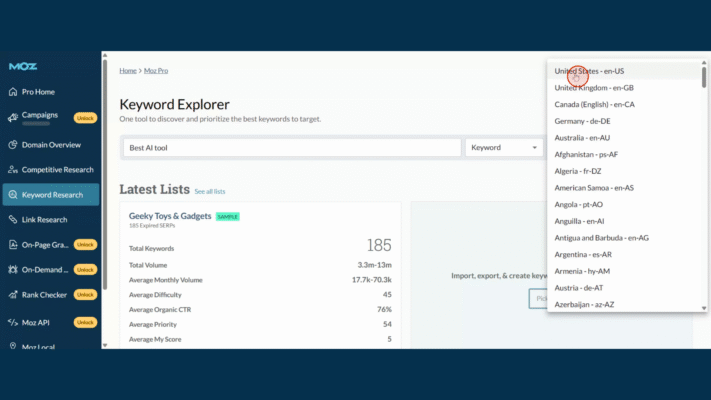711x400 pixels.
Task: Select Anguilla - en-AI option
Action: (x=624, y=221)
